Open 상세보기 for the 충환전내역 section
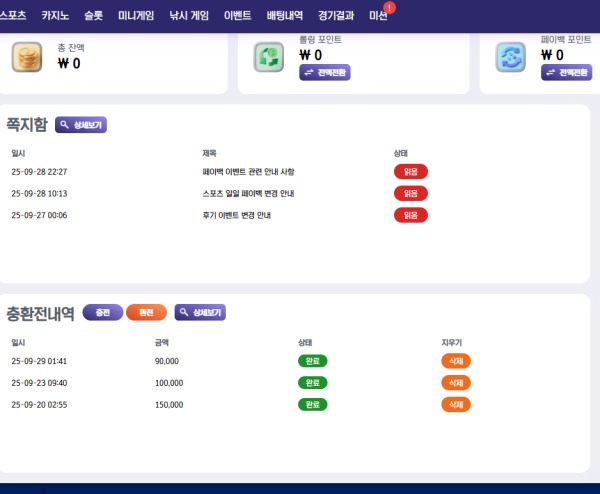This screenshot has width=600, height=494. pos(200,313)
